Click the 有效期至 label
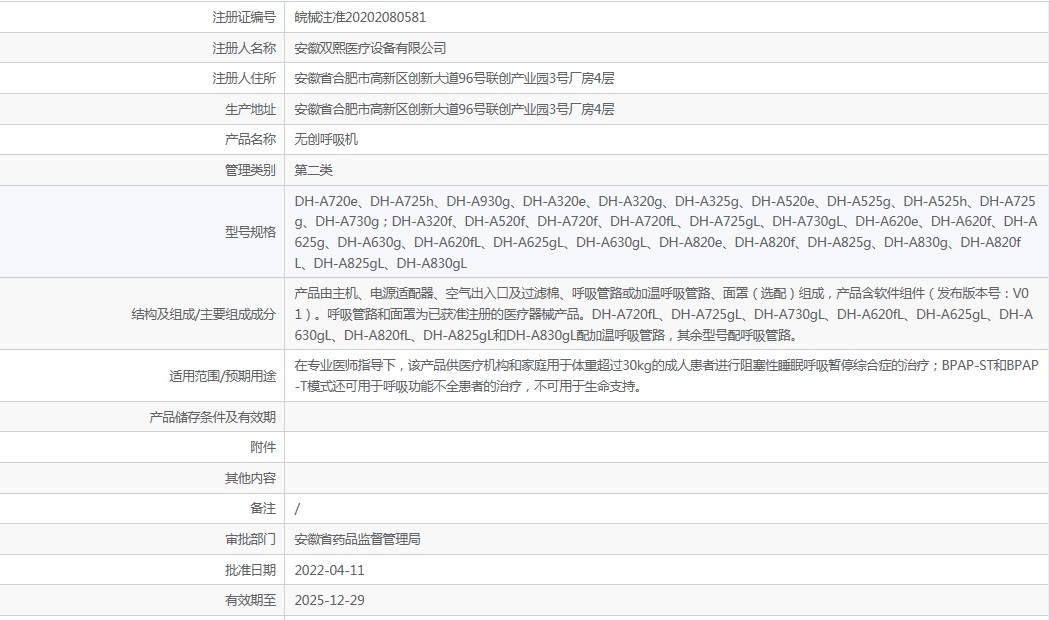 (250, 600)
